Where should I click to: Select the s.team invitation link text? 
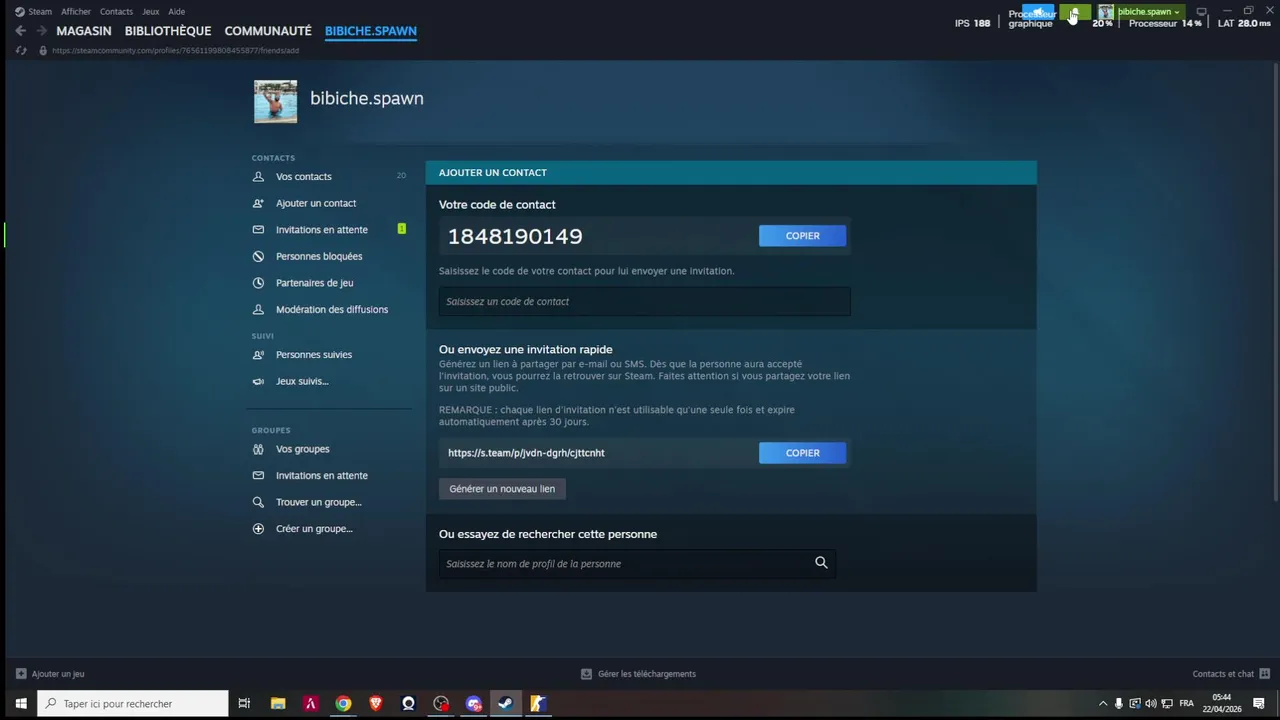click(526, 453)
